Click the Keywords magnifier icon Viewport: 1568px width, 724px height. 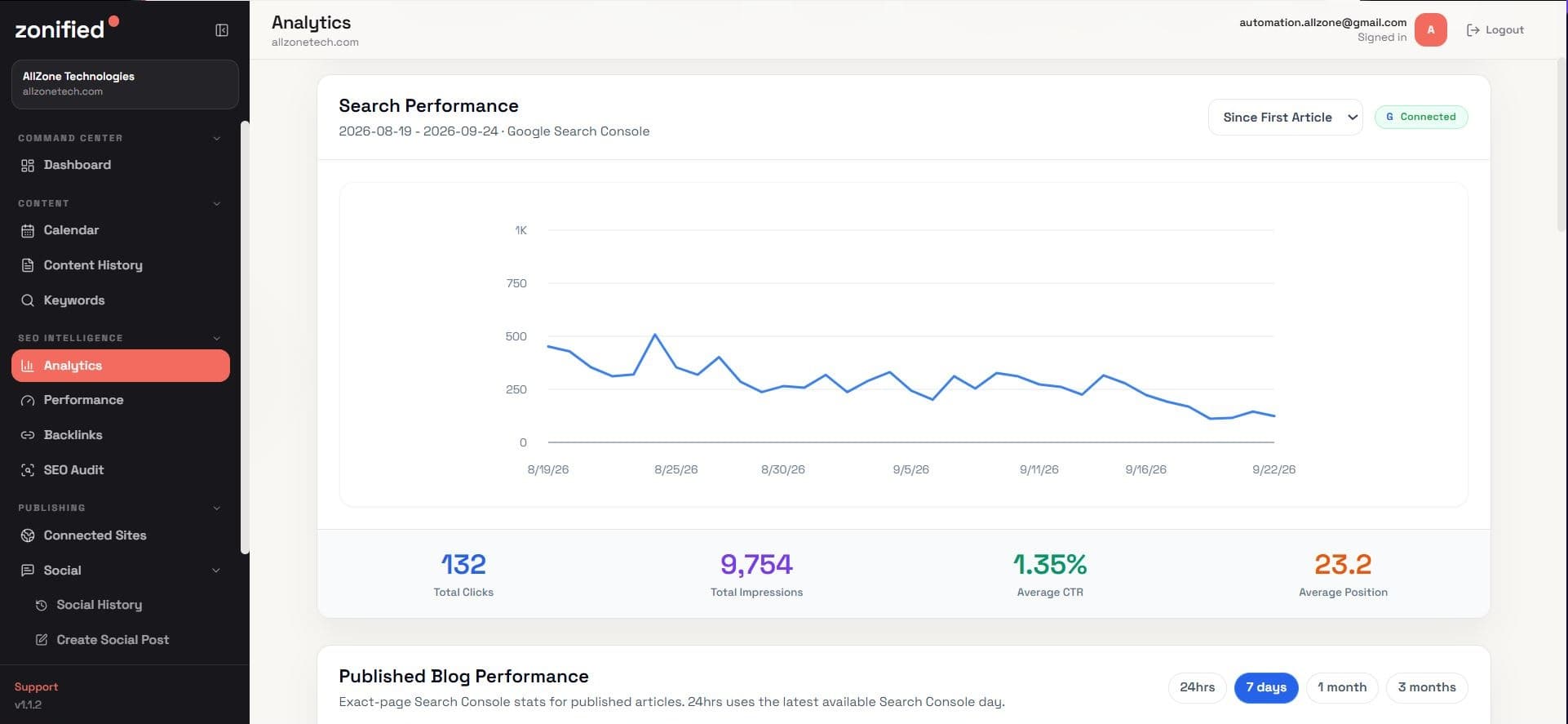[x=28, y=300]
